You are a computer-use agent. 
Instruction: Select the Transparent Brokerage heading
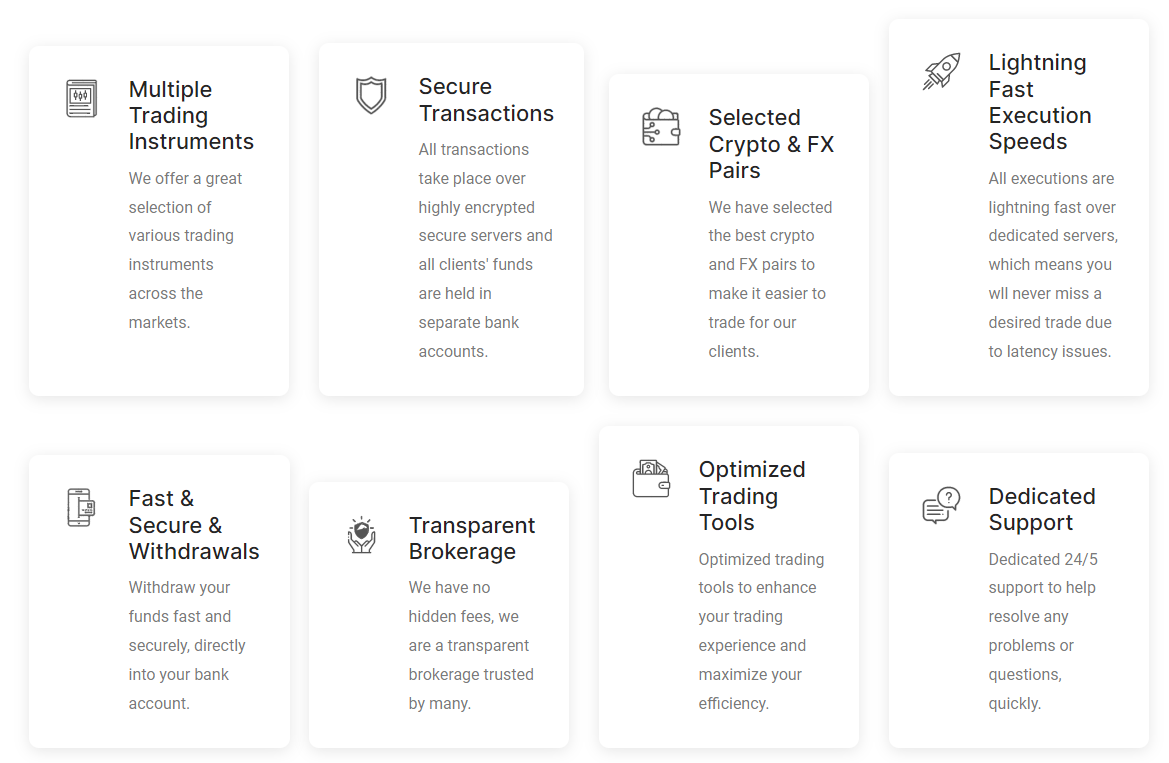[x=471, y=538]
